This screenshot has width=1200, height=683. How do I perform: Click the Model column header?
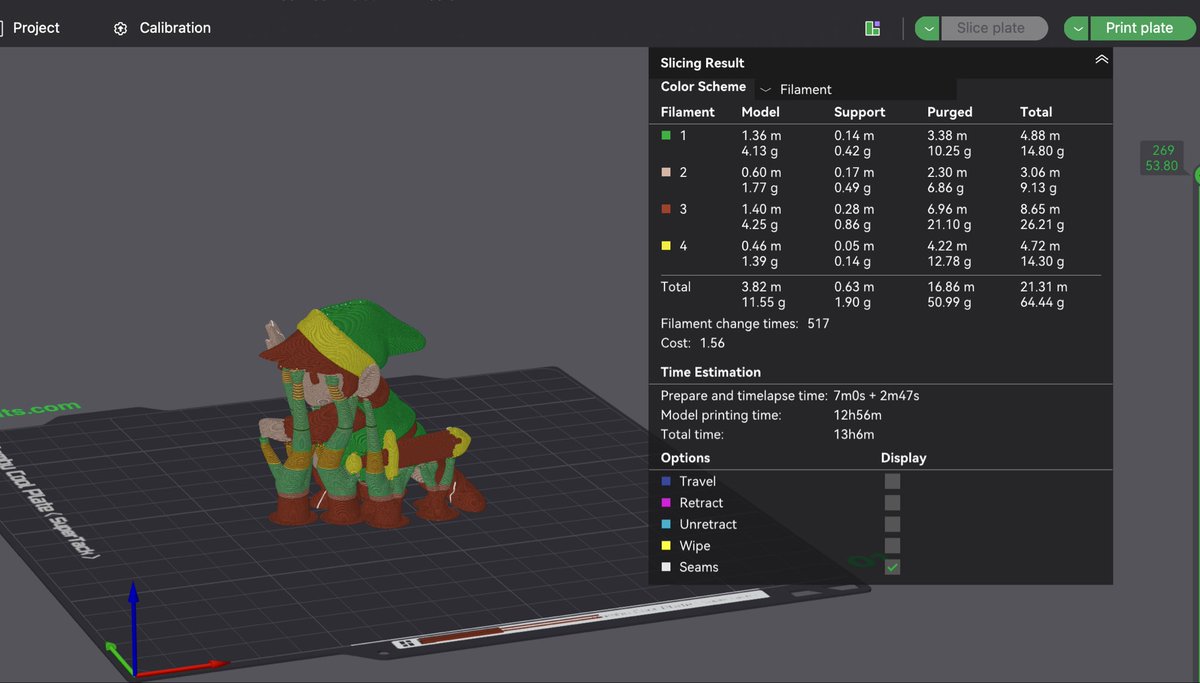pyautogui.click(x=760, y=112)
